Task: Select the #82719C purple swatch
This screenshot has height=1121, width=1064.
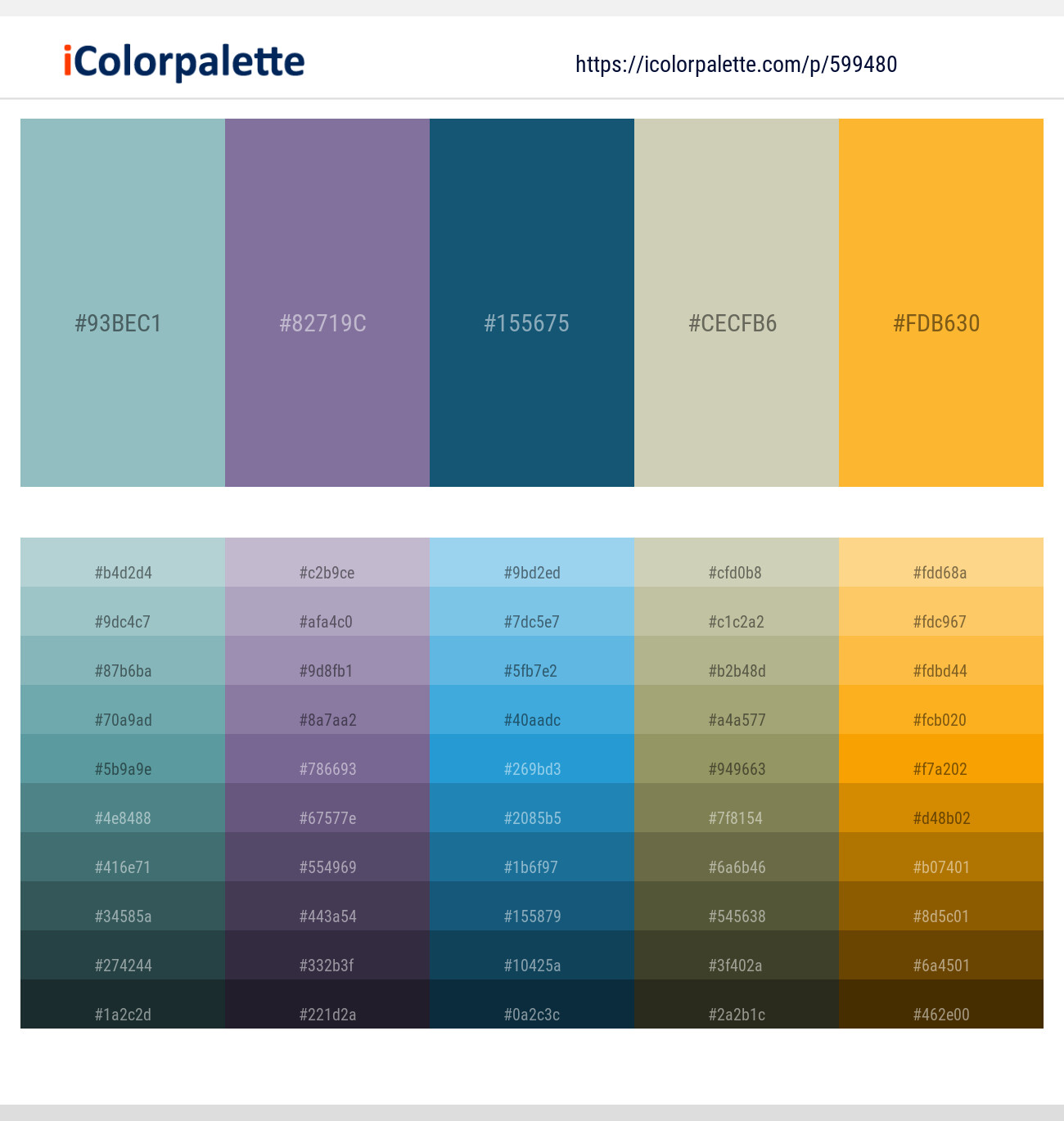Action: (327, 303)
